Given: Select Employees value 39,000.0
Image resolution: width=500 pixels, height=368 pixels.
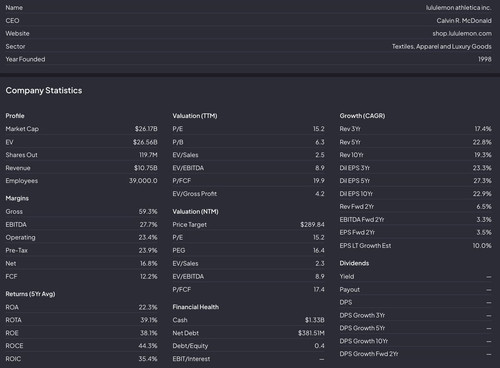Looking at the screenshot, I should 143,181.
